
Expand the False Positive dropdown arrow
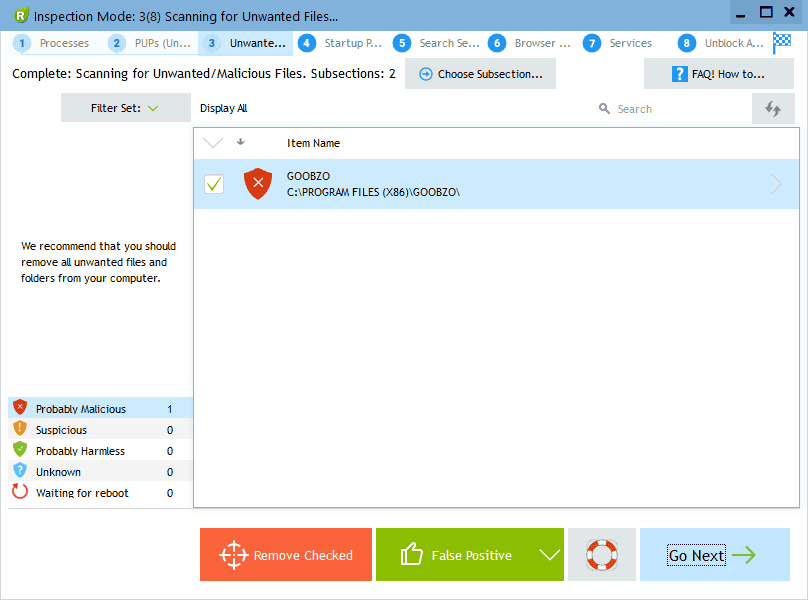[547, 554]
